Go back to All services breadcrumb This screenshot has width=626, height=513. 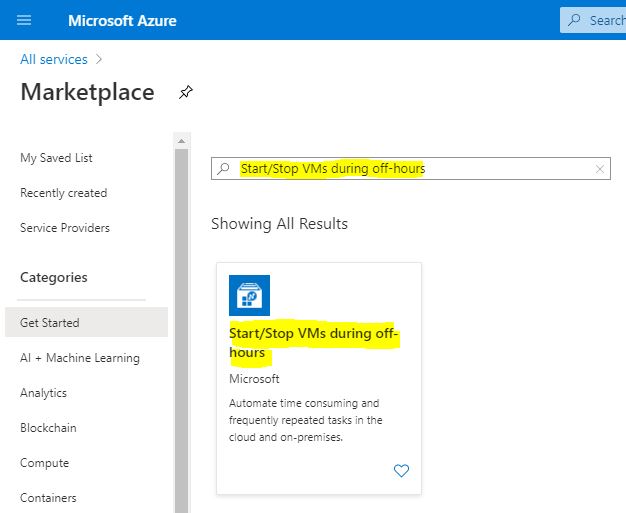coord(54,59)
